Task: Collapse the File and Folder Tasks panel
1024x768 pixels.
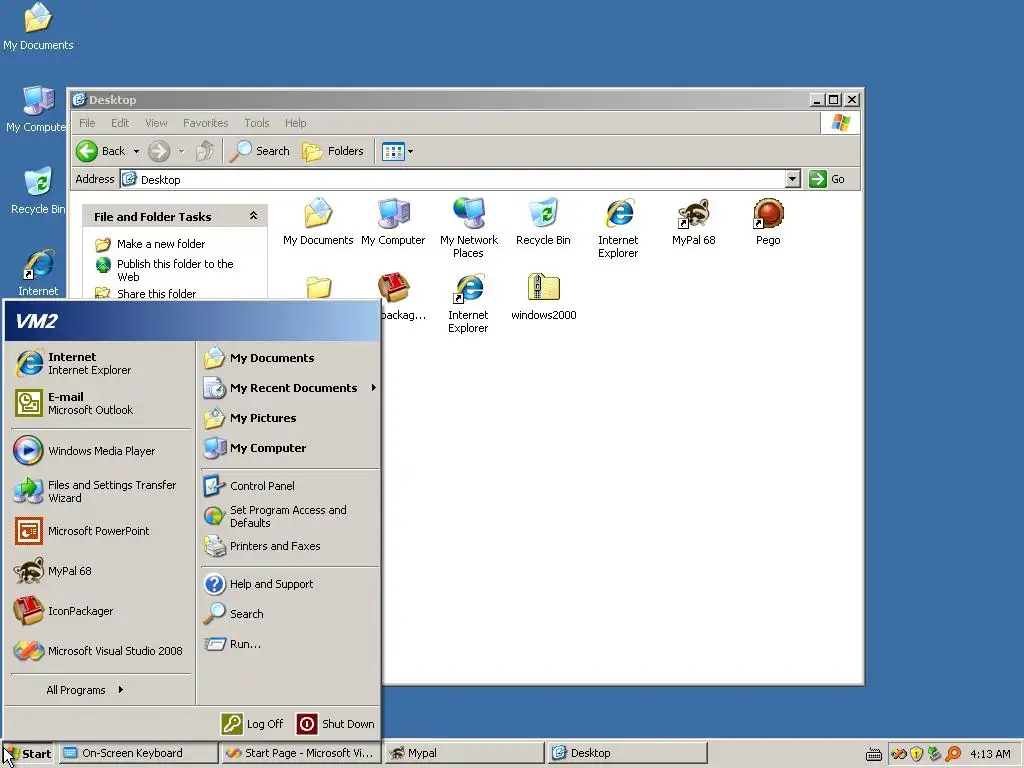Action: [253, 216]
